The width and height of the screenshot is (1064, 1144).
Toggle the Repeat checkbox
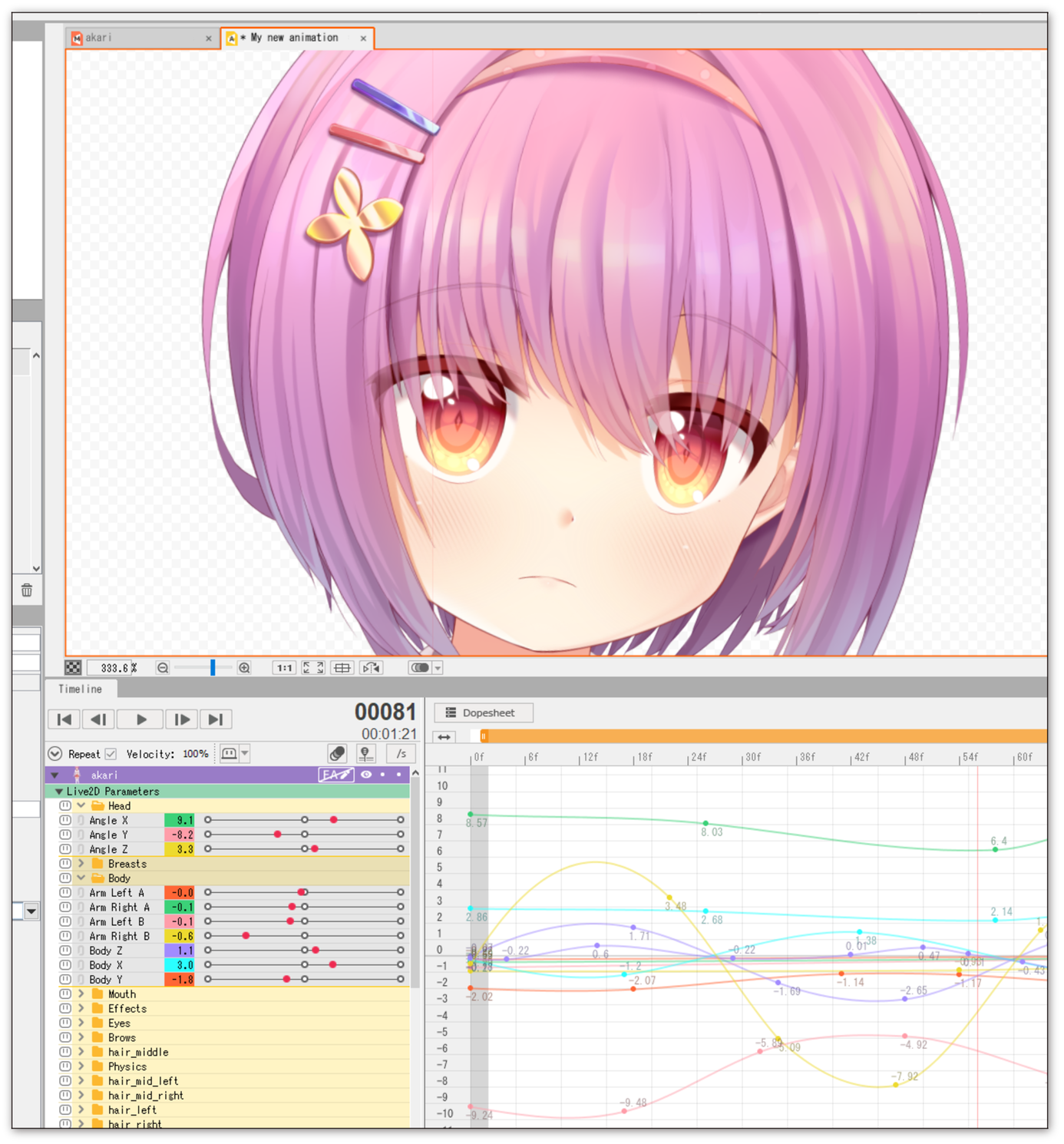click(x=111, y=753)
